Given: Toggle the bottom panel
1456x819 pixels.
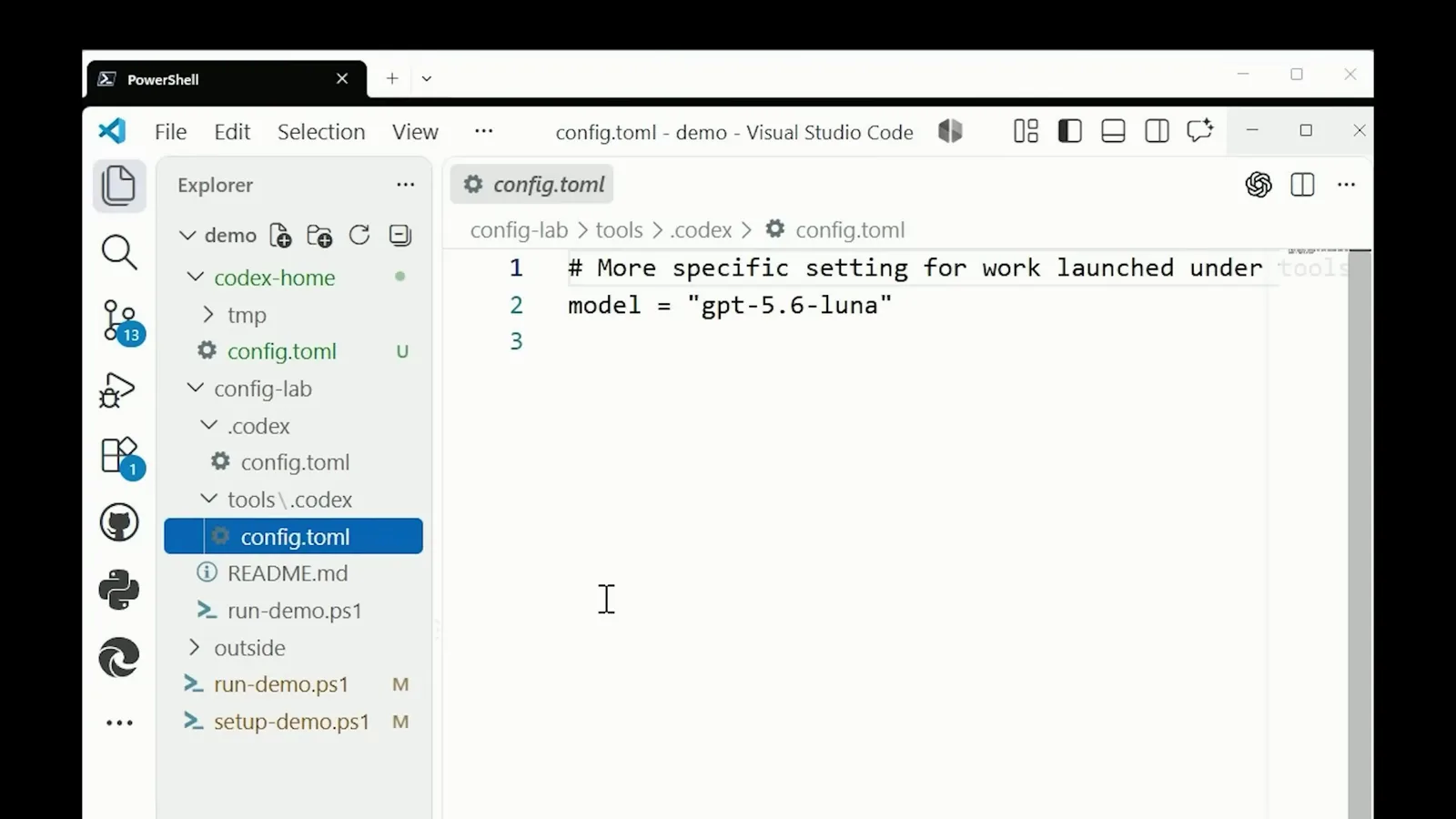Looking at the screenshot, I should tap(1113, 131).
